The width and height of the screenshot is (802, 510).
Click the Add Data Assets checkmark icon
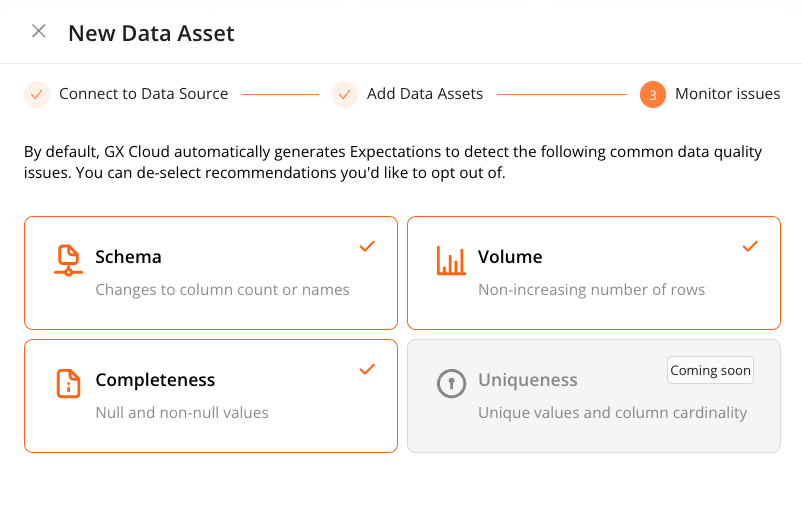pyautogui.click(x=345, y=94)
